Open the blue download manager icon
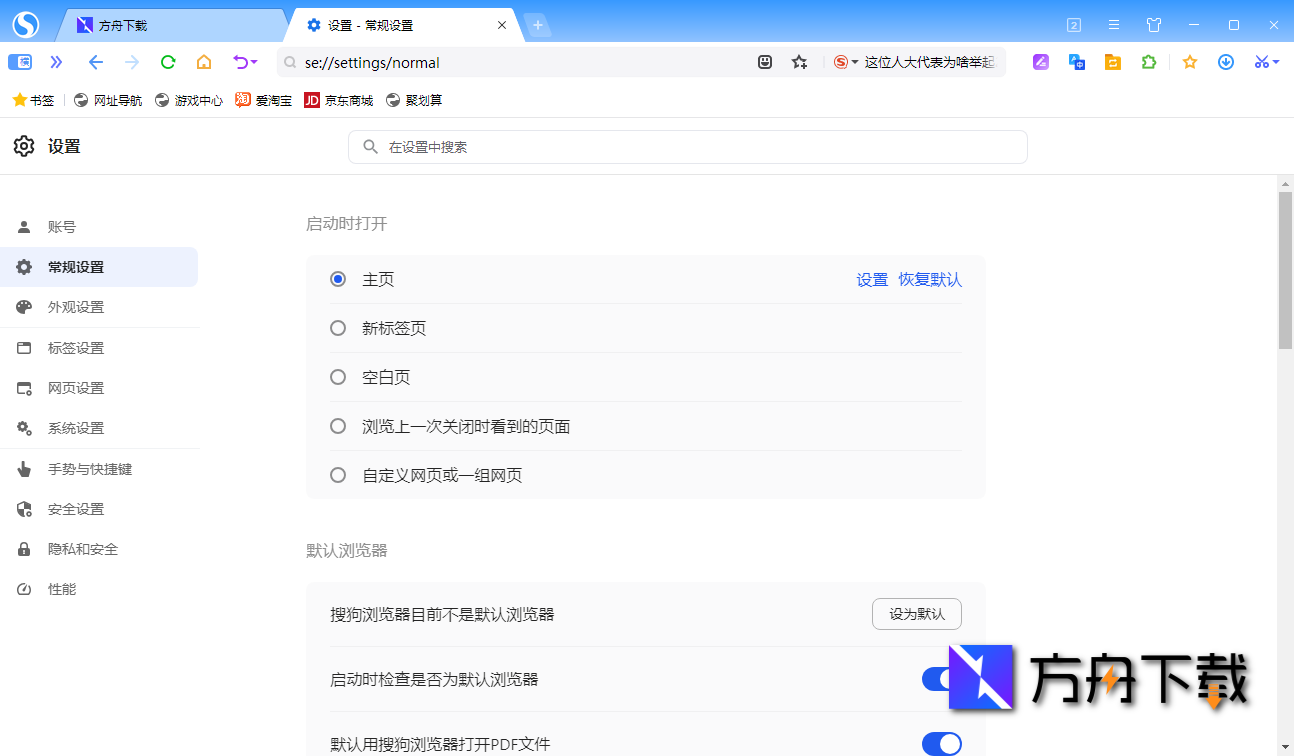Image resolution: width=1294 pixels, height=756 pixels. tap(1226, 62)
